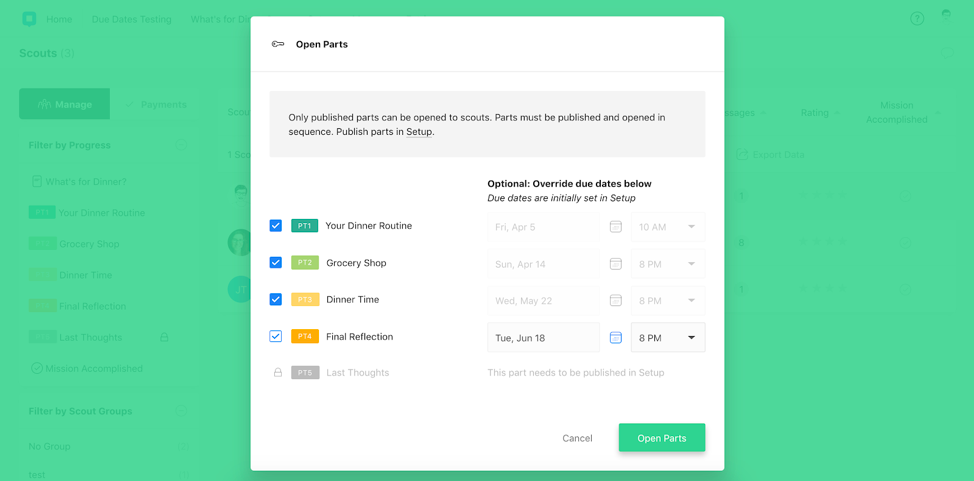This screenshot has height=481, width=974.
Task: Open calendar picker for Dinner Time
Action: (x=616, y=301)
